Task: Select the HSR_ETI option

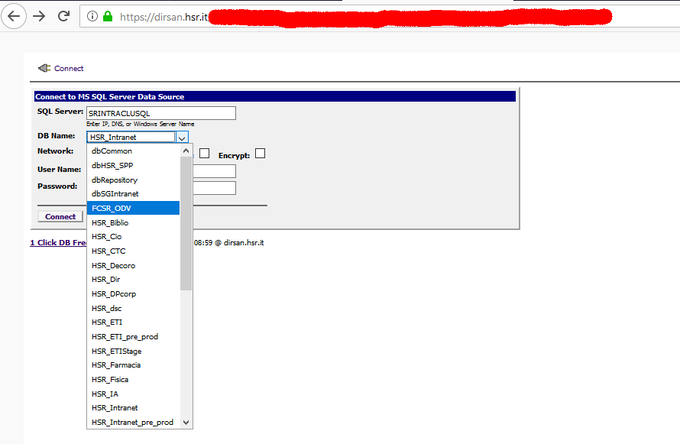Action: (x=133, y=322)
